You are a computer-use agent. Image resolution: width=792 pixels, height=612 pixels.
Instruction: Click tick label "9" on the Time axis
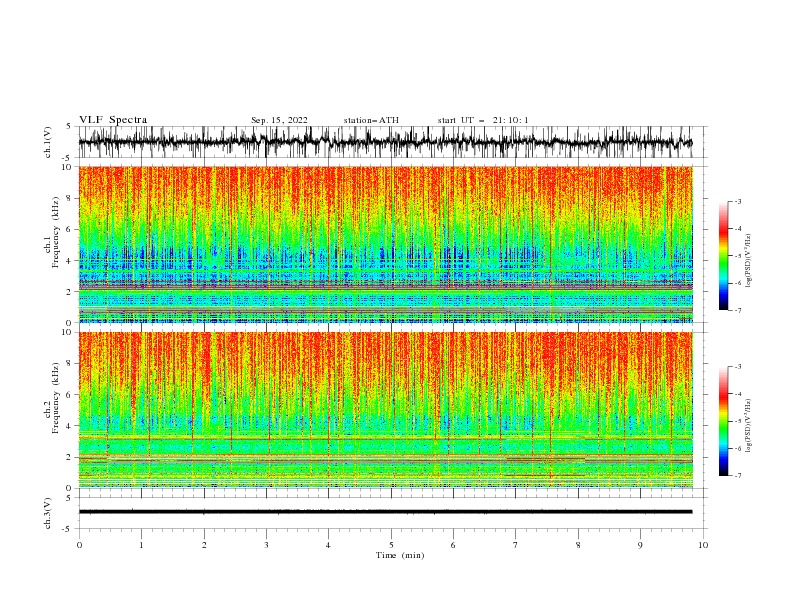[x=640, y=545]
